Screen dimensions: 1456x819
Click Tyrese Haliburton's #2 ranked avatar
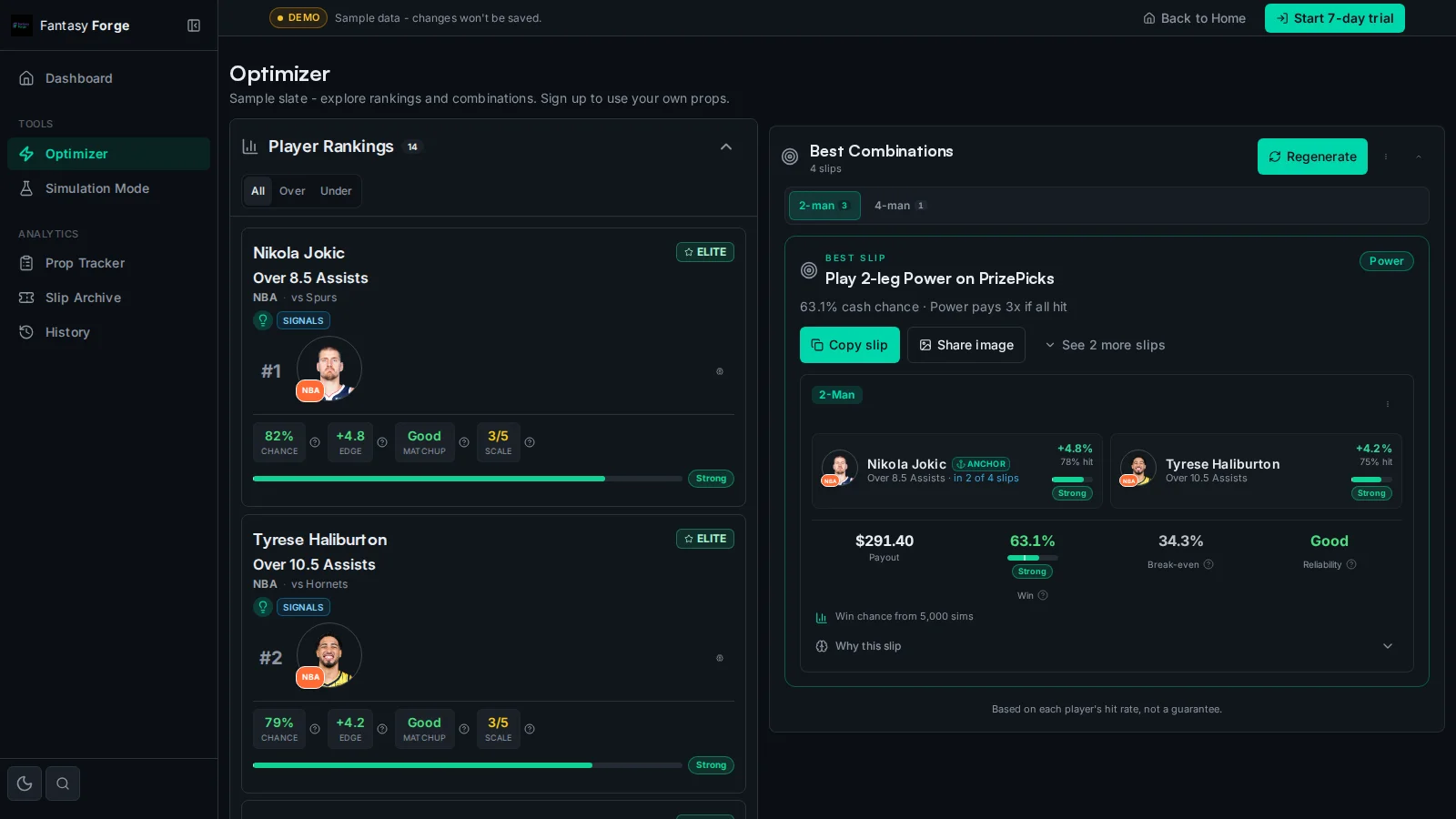[x=329, y=655]
